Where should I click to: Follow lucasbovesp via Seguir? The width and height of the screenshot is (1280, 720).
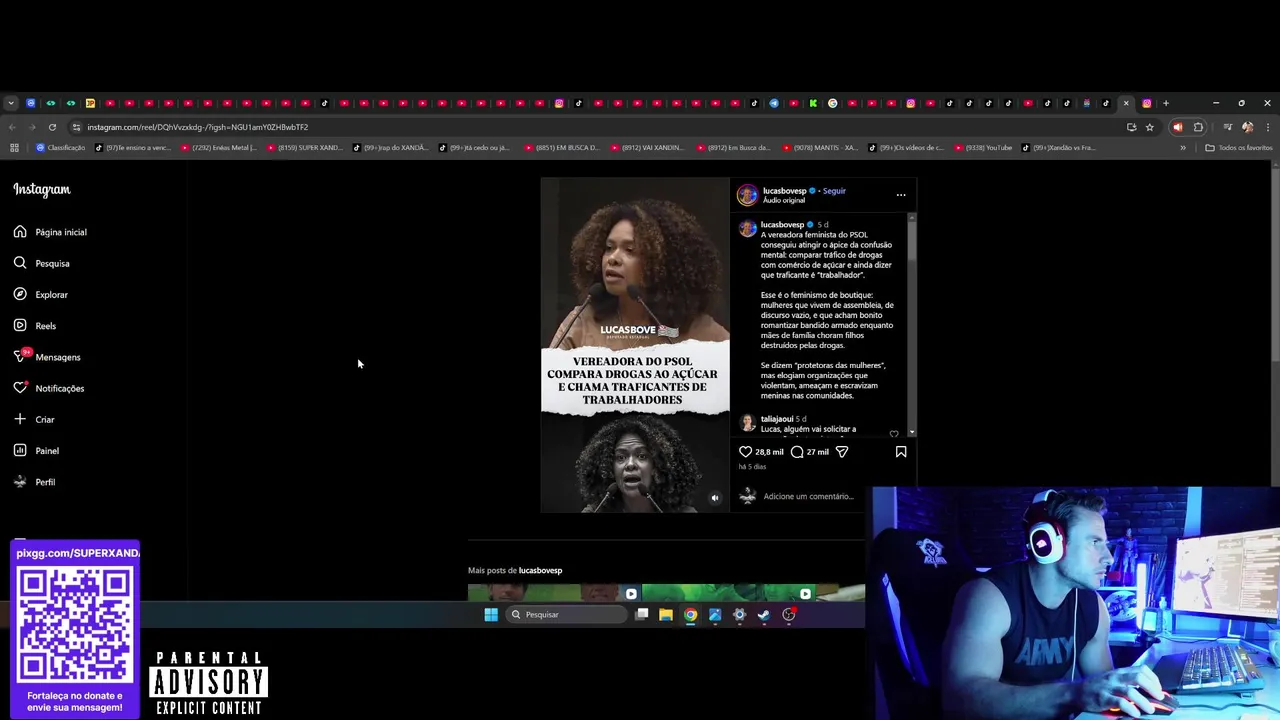[x=834, y=191]
